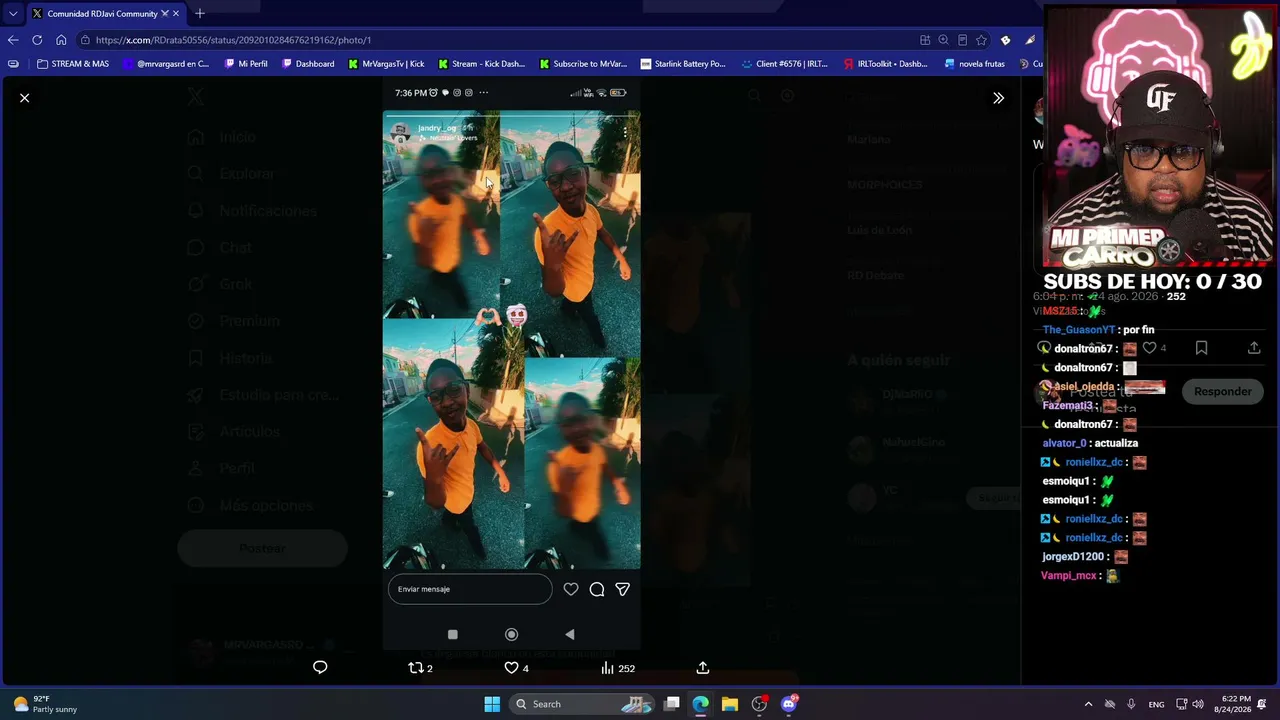Screen dimensions: 1280x720
Task: Like the tweet showing 4 likes under photo
Action: point(516,668)
